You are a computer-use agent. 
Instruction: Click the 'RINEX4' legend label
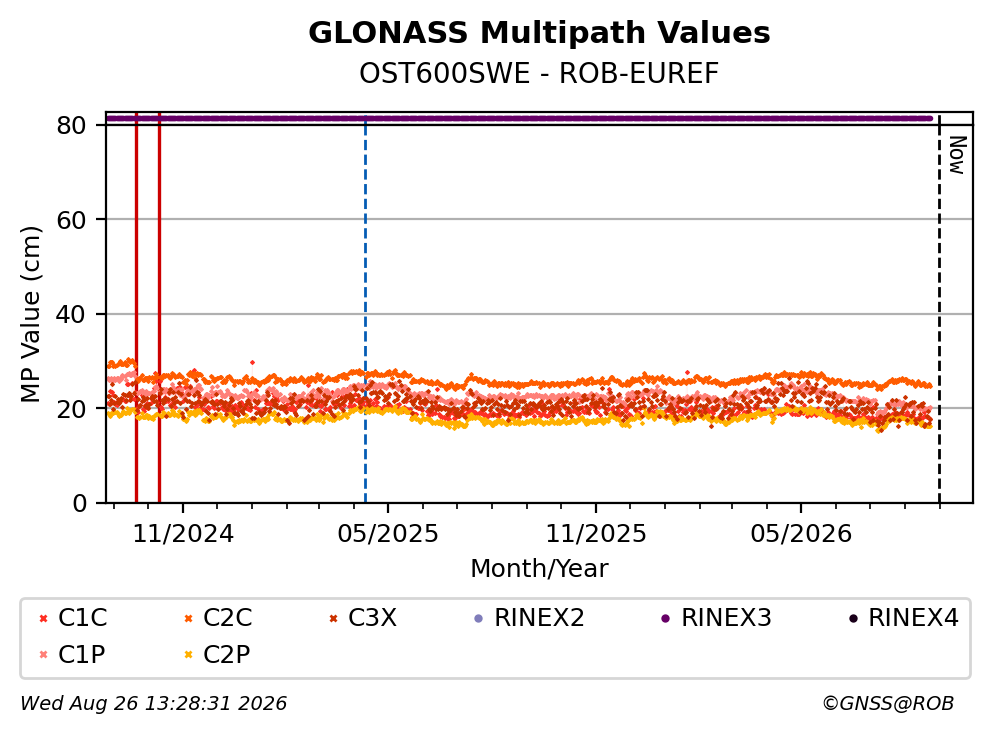coord(913,618)
